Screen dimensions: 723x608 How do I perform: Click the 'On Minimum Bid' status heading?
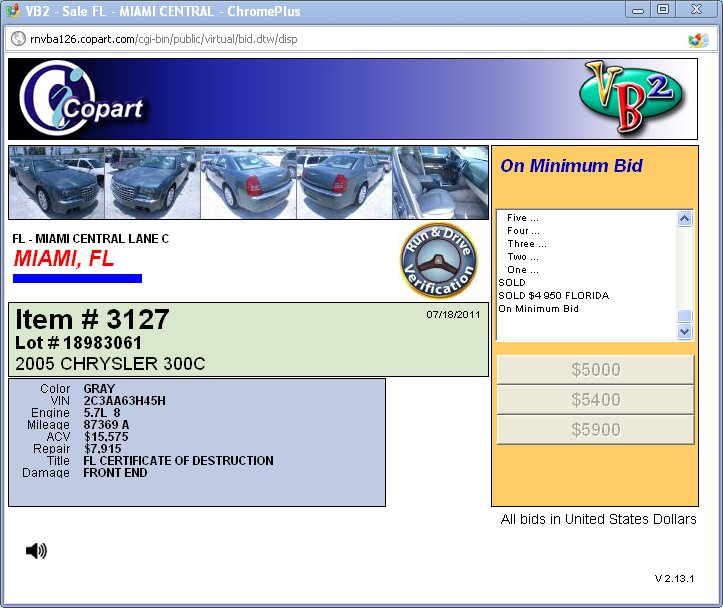571,165
